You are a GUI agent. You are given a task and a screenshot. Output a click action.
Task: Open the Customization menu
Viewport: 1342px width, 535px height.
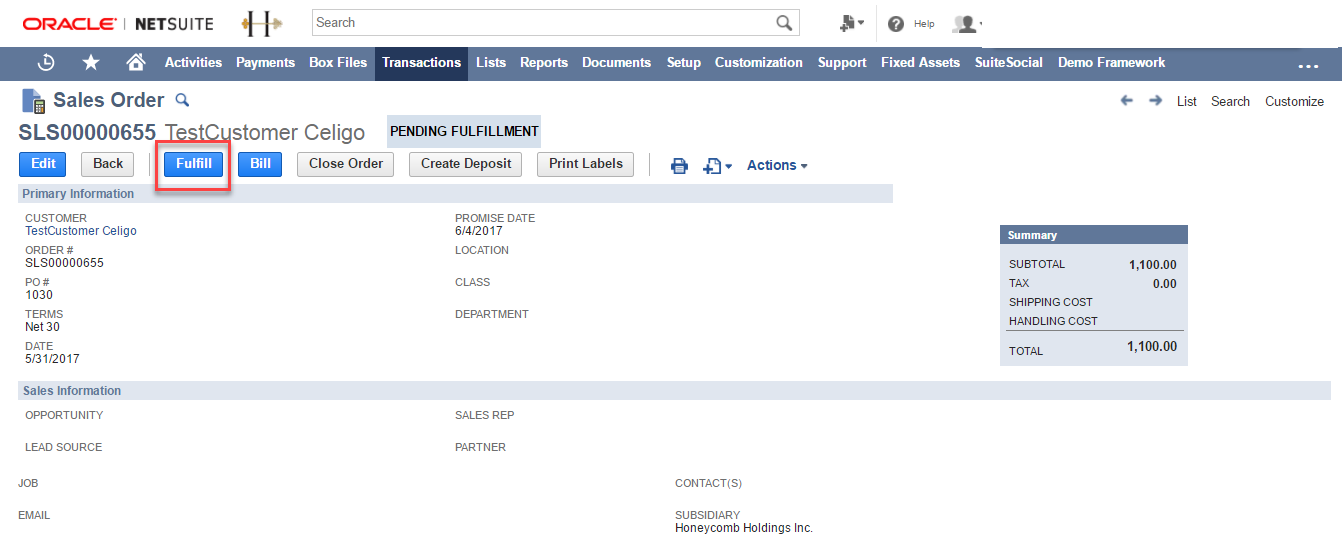pos(759,62)
